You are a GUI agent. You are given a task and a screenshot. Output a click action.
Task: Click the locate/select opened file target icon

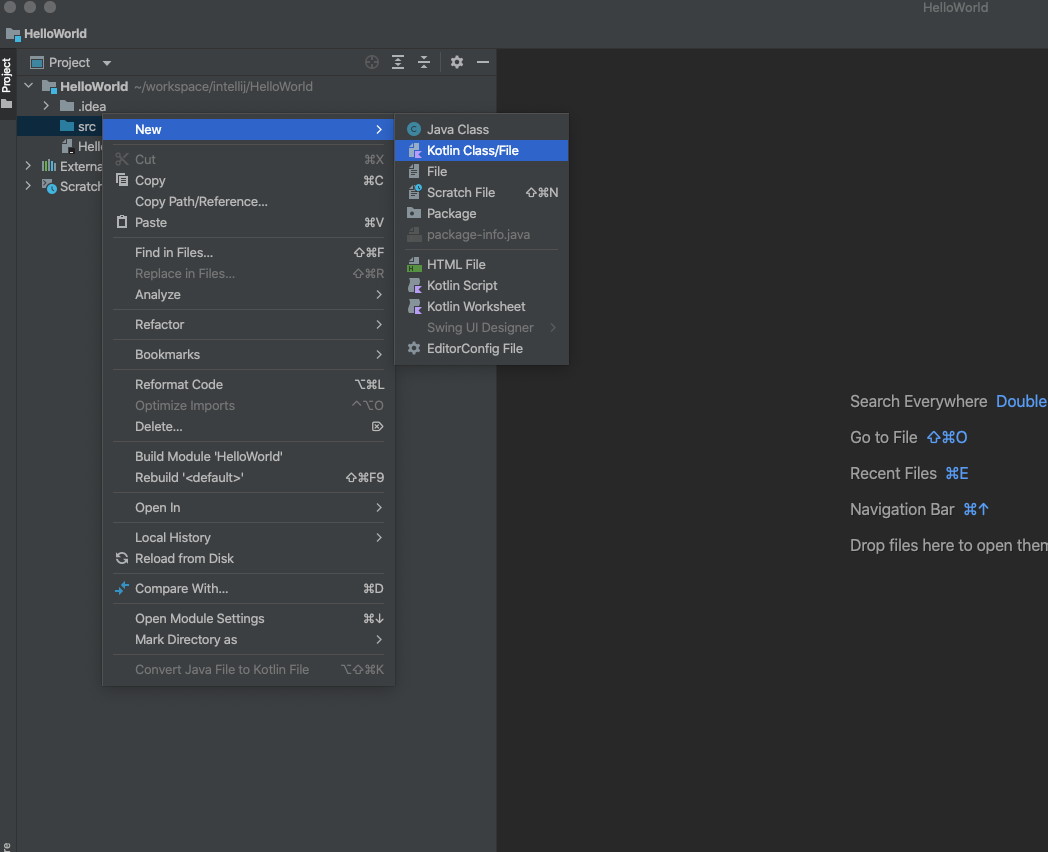(x=372, y=62)
